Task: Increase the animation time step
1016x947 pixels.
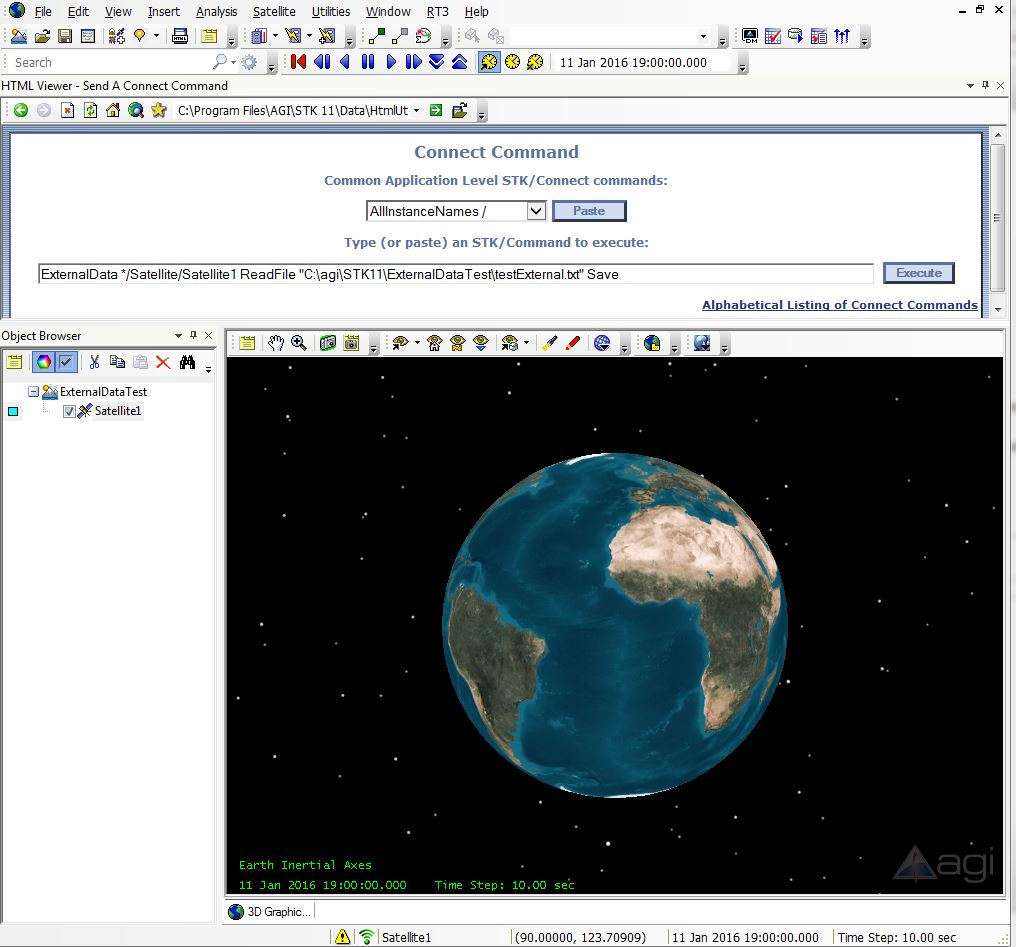Action: point(459,62)
